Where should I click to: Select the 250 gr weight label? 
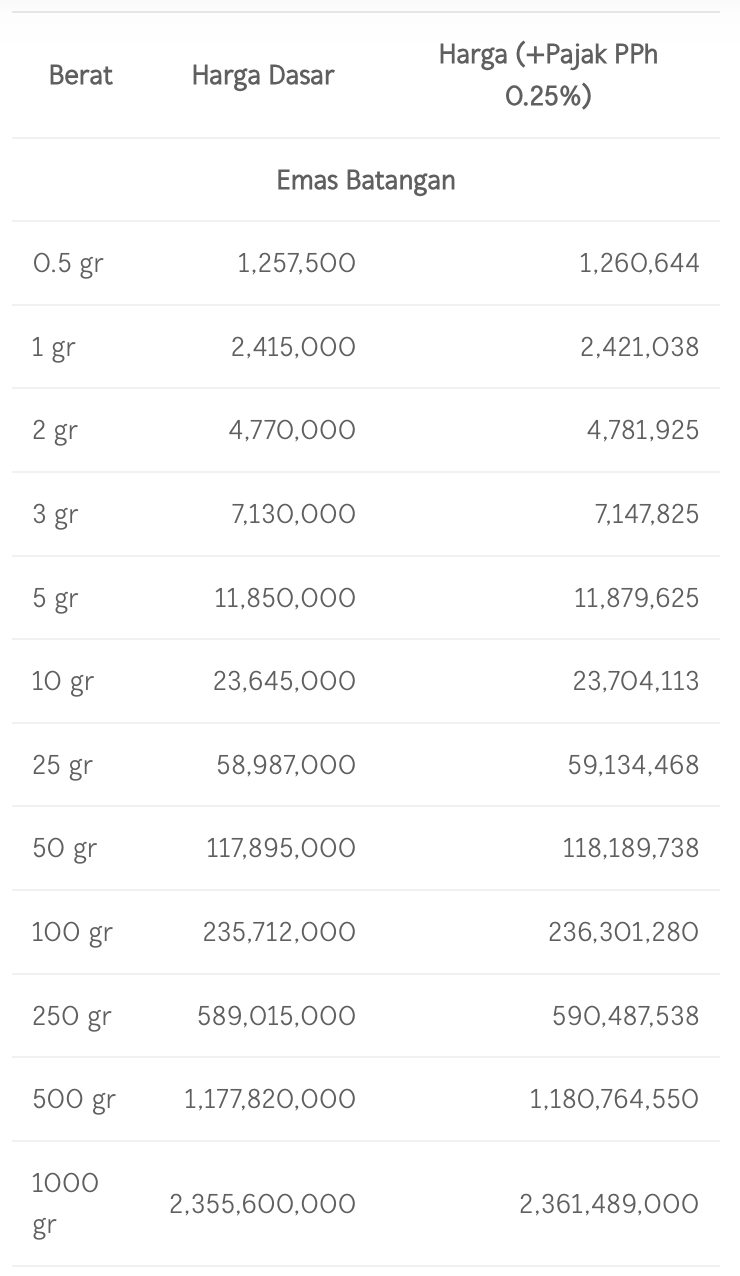(x=72, y=1017)
